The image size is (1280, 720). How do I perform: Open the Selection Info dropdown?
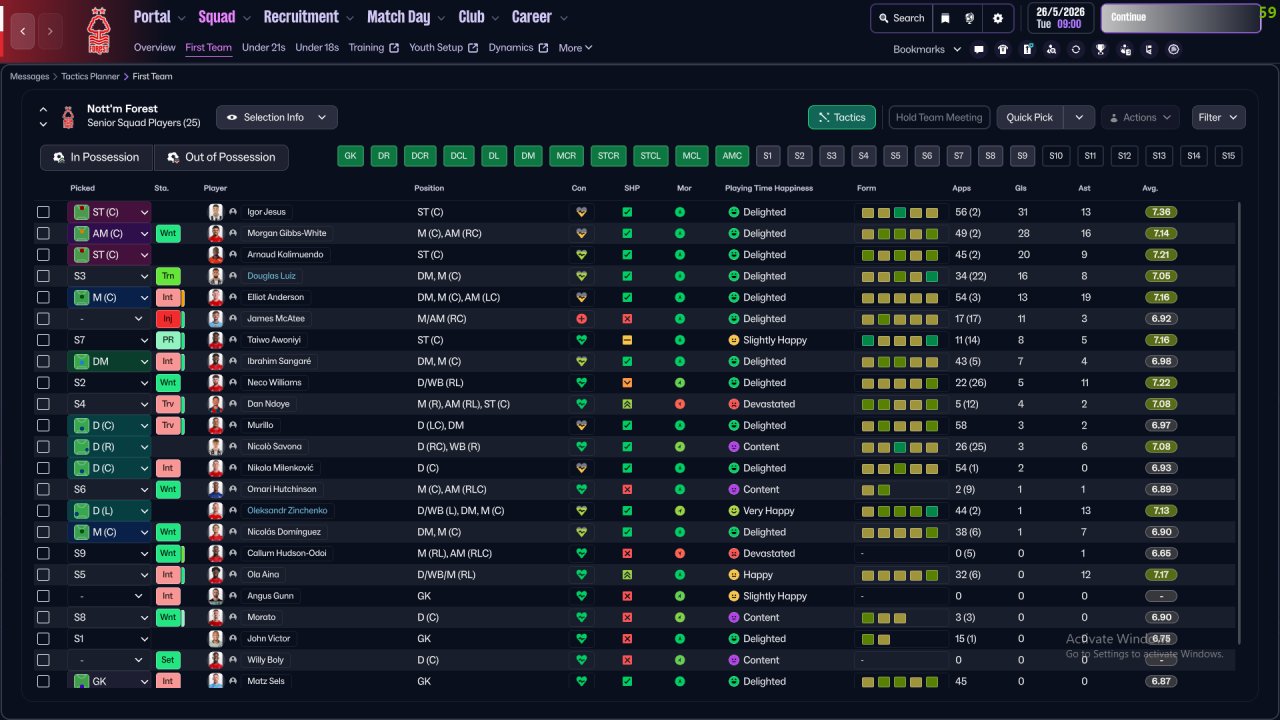coord(276,117)
